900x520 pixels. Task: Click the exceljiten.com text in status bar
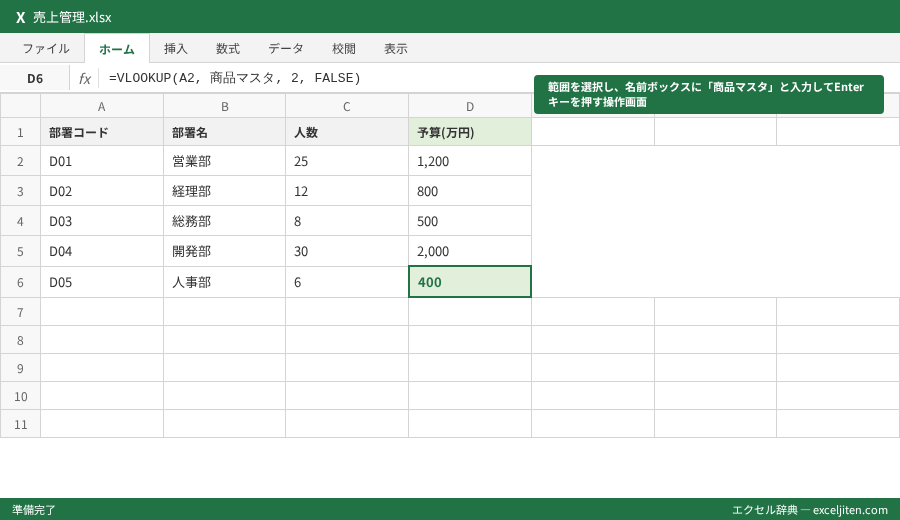click(850, 510)
